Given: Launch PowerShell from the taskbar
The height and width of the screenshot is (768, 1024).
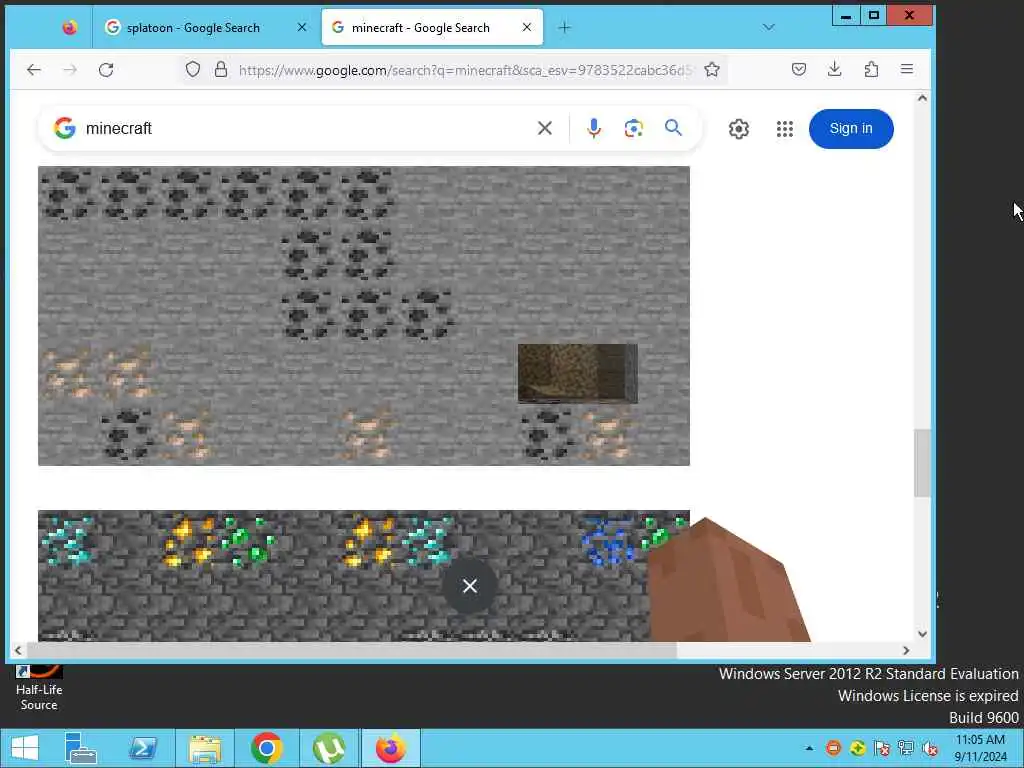Looking at the screenshot, I should 143,748.
